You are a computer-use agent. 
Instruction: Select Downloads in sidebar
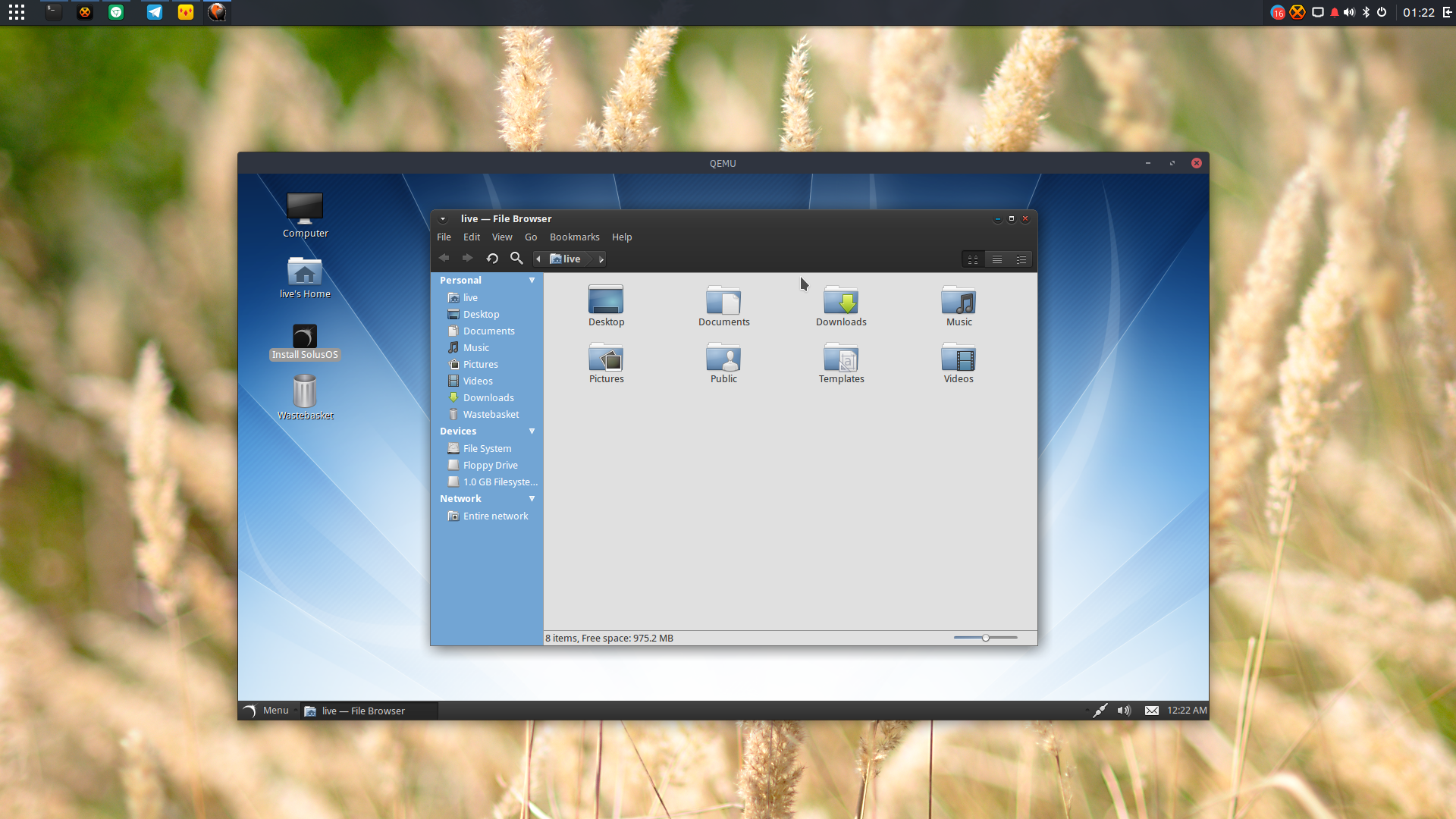coord(487,398)
